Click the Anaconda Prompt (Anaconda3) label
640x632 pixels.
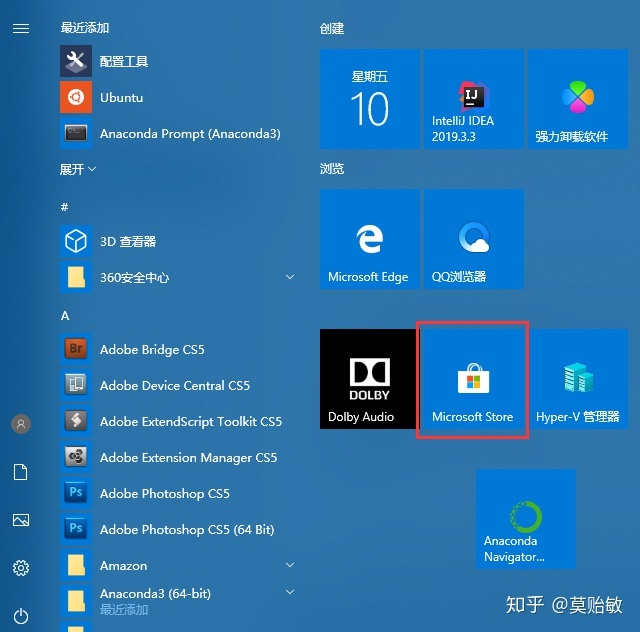click(191, 134)
